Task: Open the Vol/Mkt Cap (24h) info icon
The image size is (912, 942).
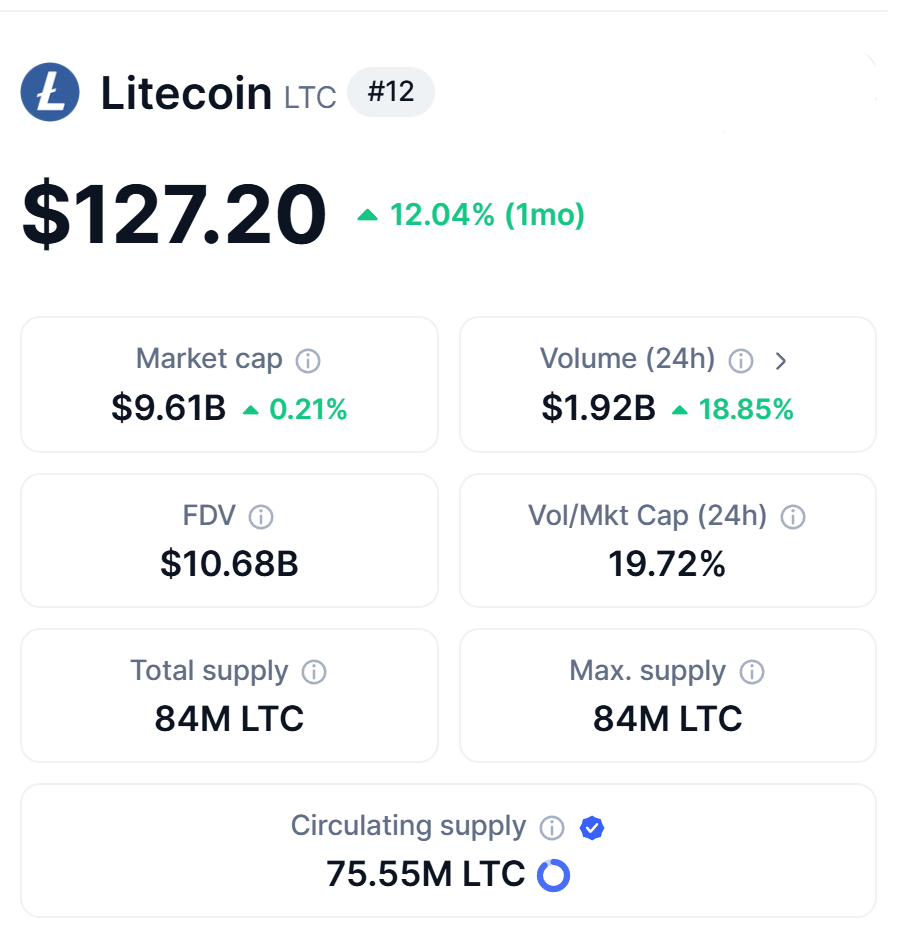Action: 793,517
